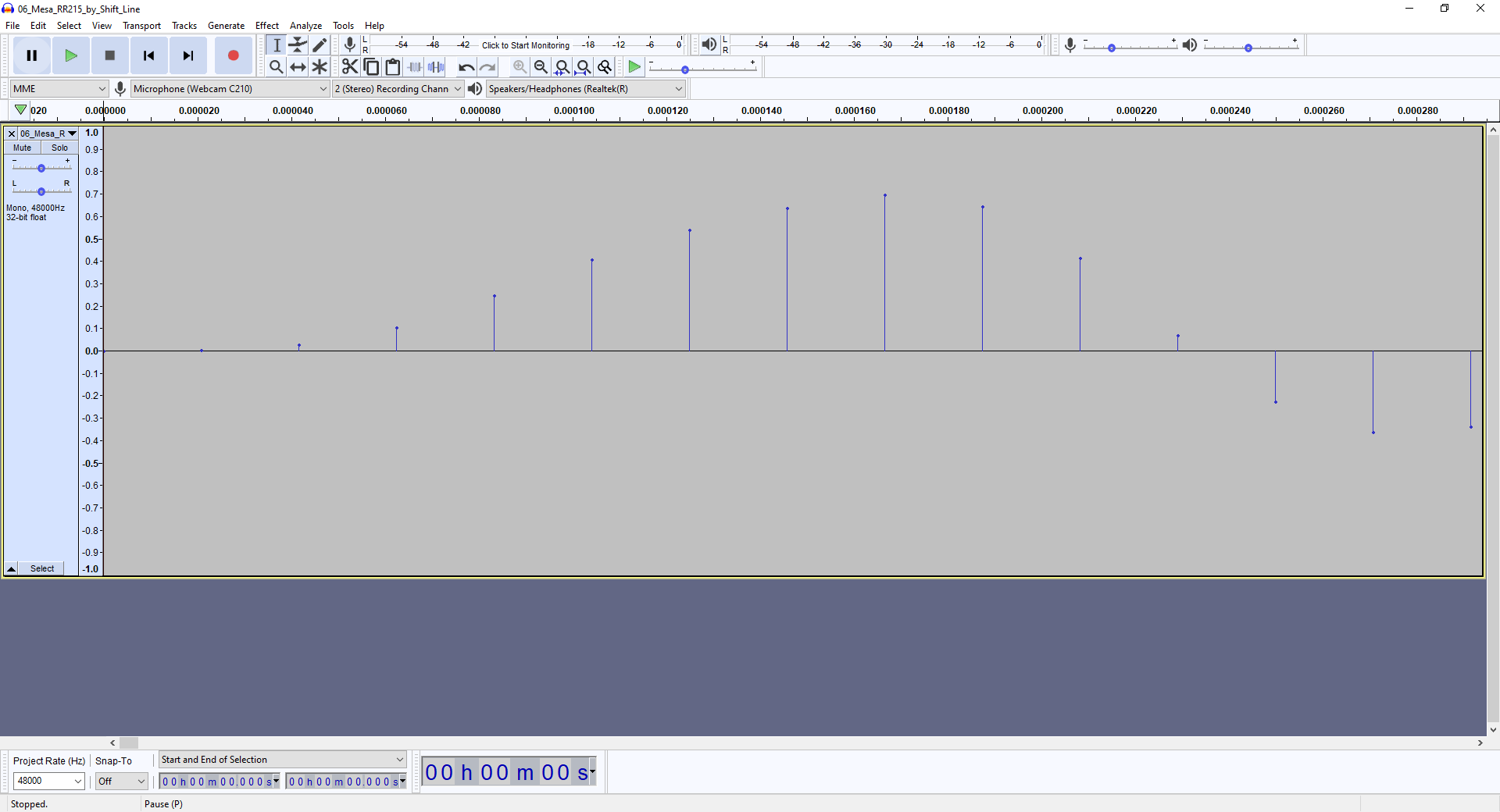
Task: Select the Multi-Tool asterisk icon
Action: coord(320,67)
